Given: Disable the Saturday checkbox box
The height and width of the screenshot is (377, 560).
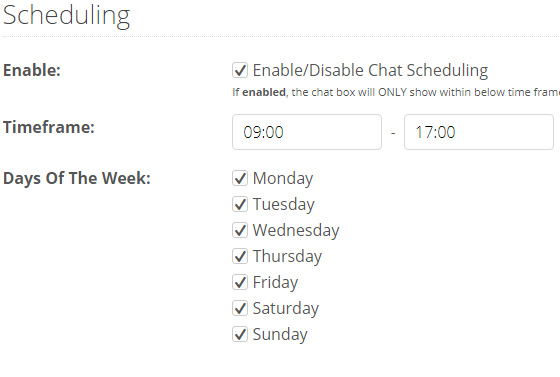Looking at the screenshot, I should point(240,308).
